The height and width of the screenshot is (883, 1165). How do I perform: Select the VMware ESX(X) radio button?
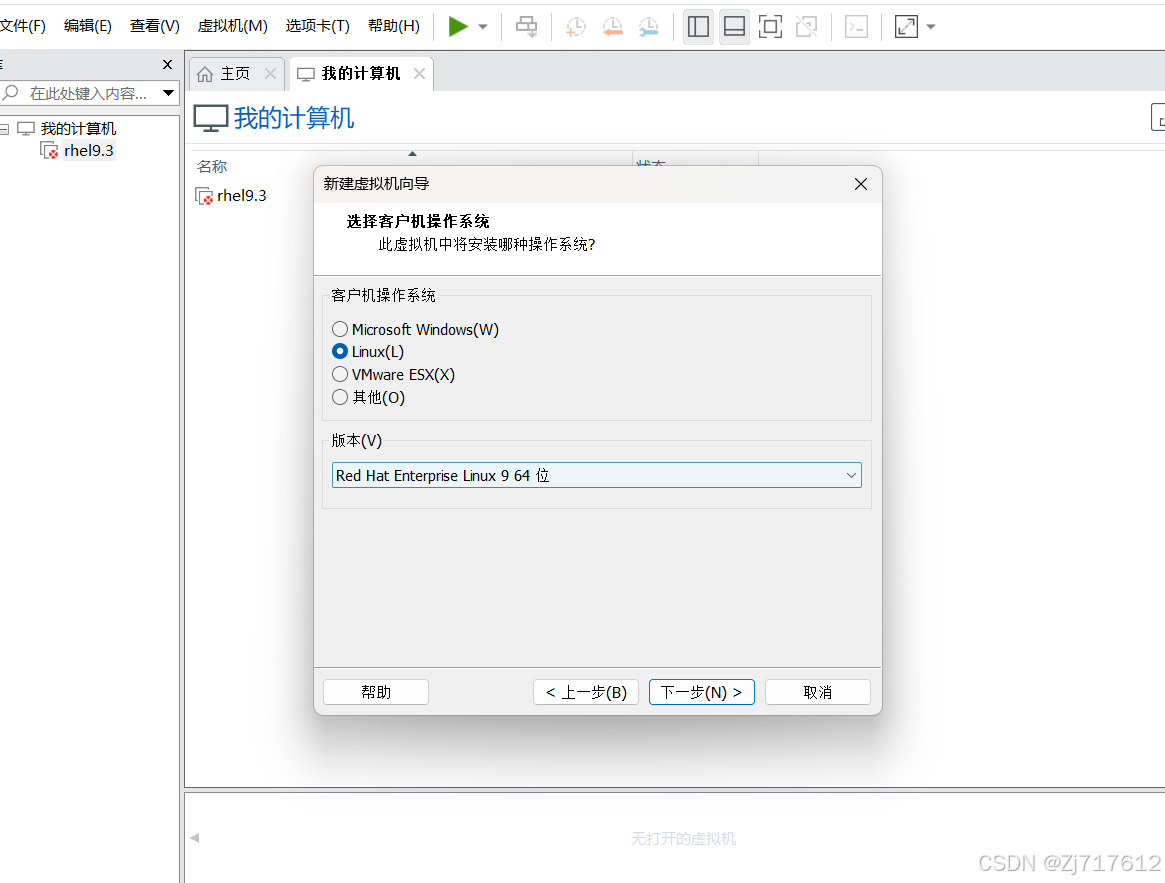pos(340,375)
